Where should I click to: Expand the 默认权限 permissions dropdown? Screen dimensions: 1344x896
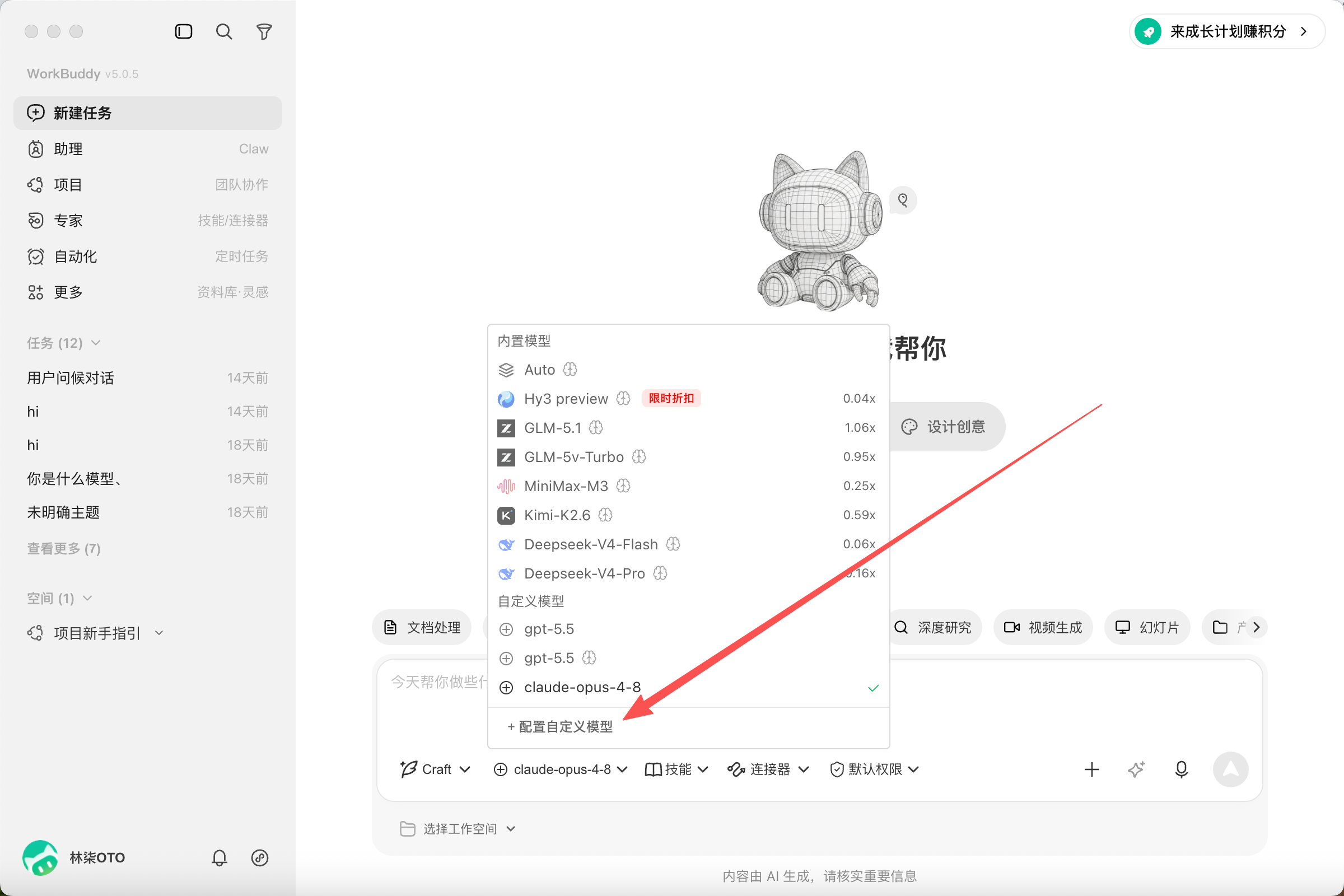coord(874,769)
